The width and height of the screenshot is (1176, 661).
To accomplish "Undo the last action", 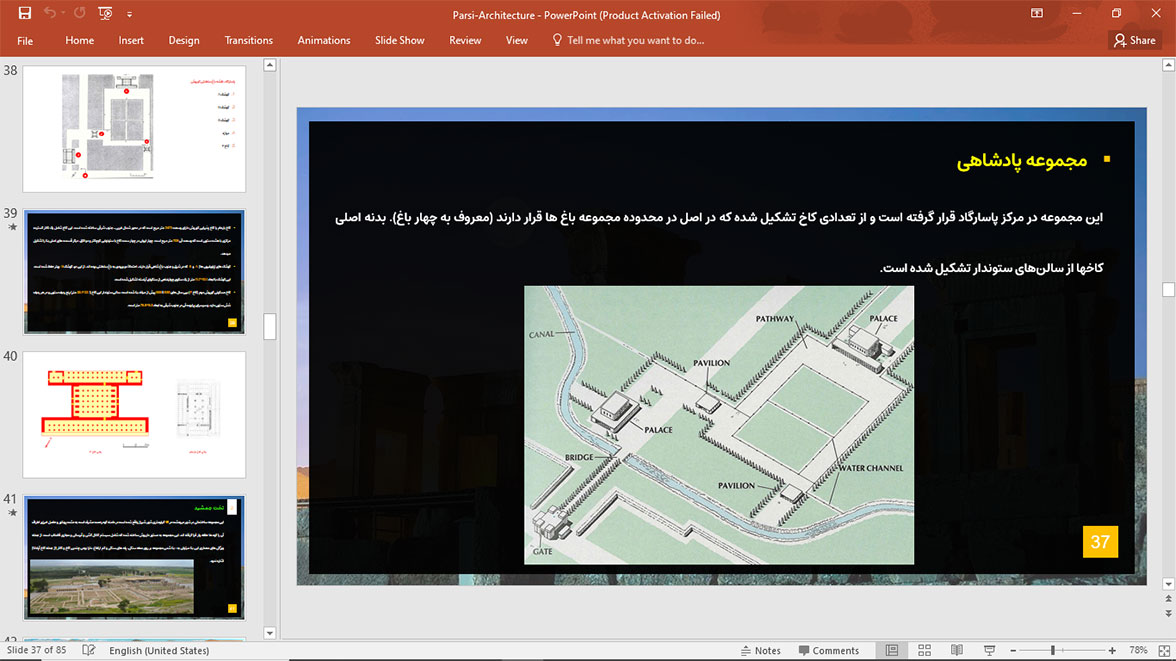I will (50, 14).
